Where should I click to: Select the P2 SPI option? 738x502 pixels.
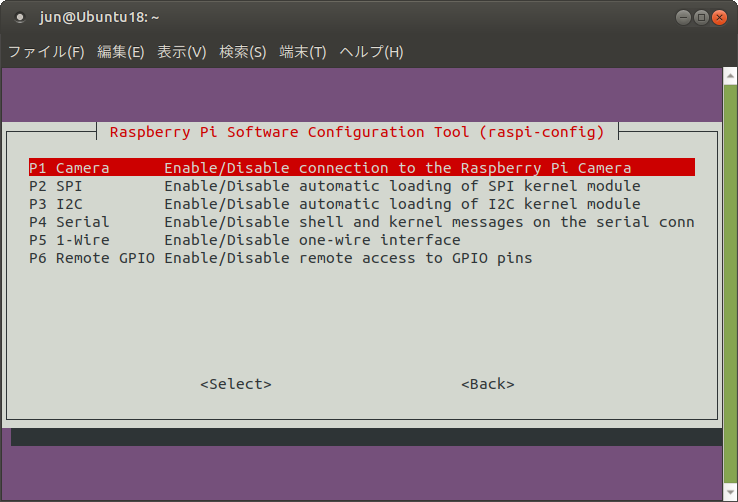pos(361,186)
